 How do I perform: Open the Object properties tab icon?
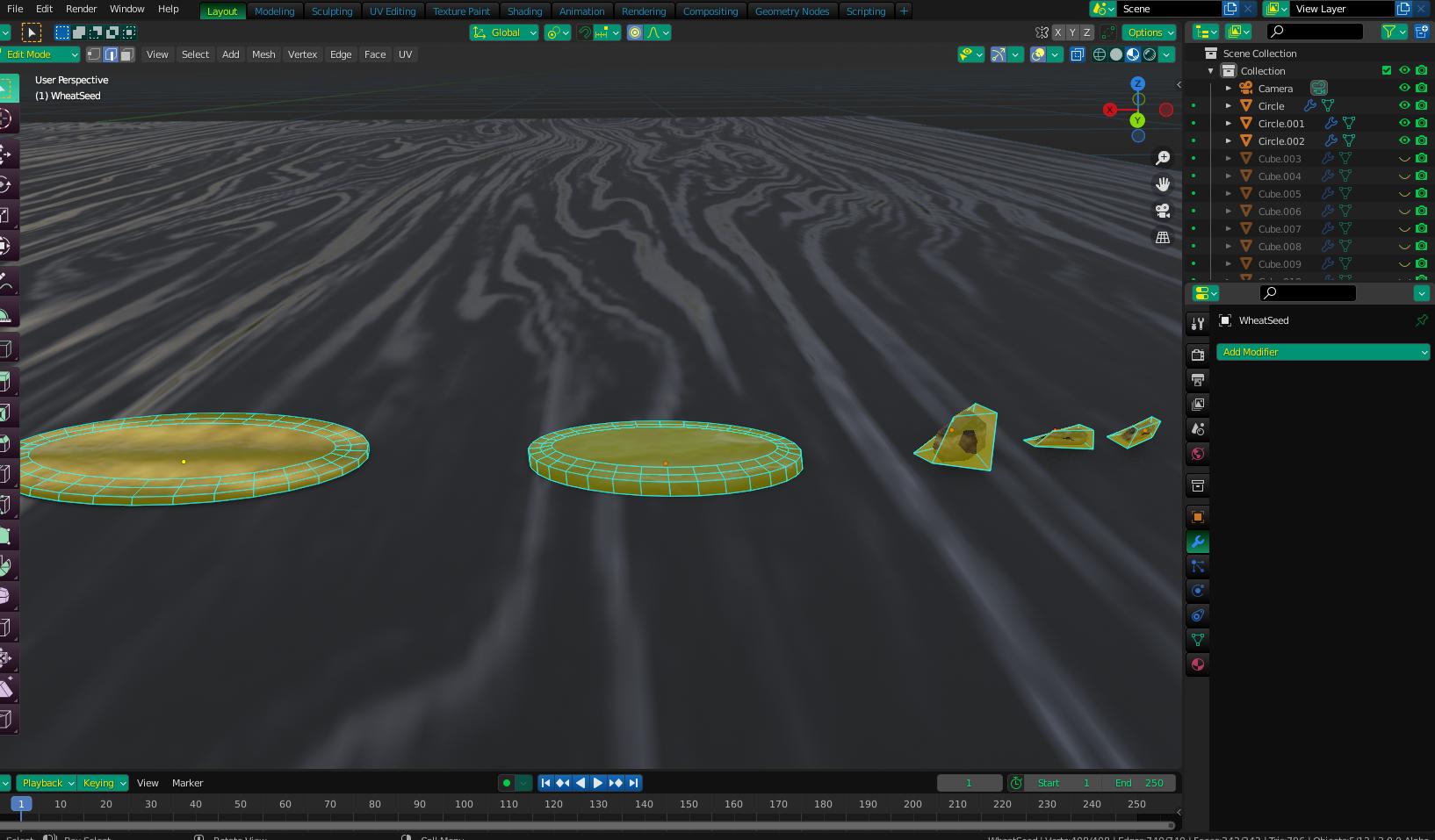(1197, 516)
